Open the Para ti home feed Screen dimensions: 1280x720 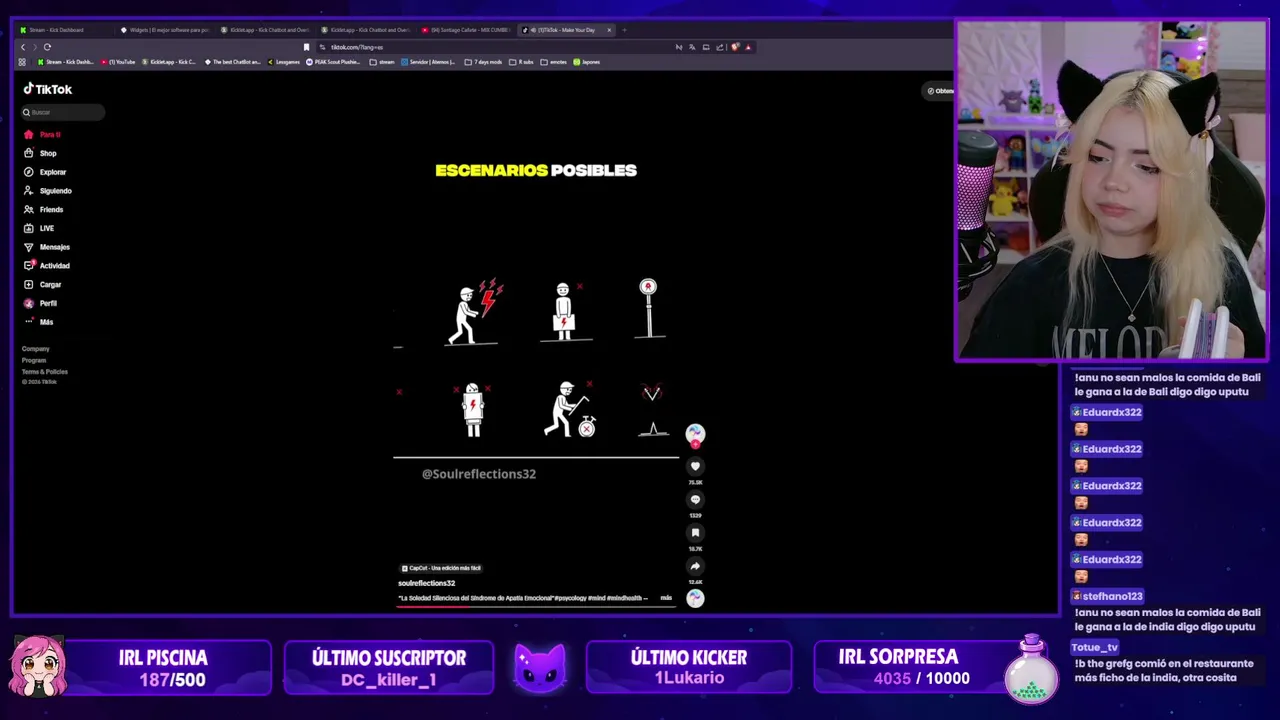coord(43,134)
